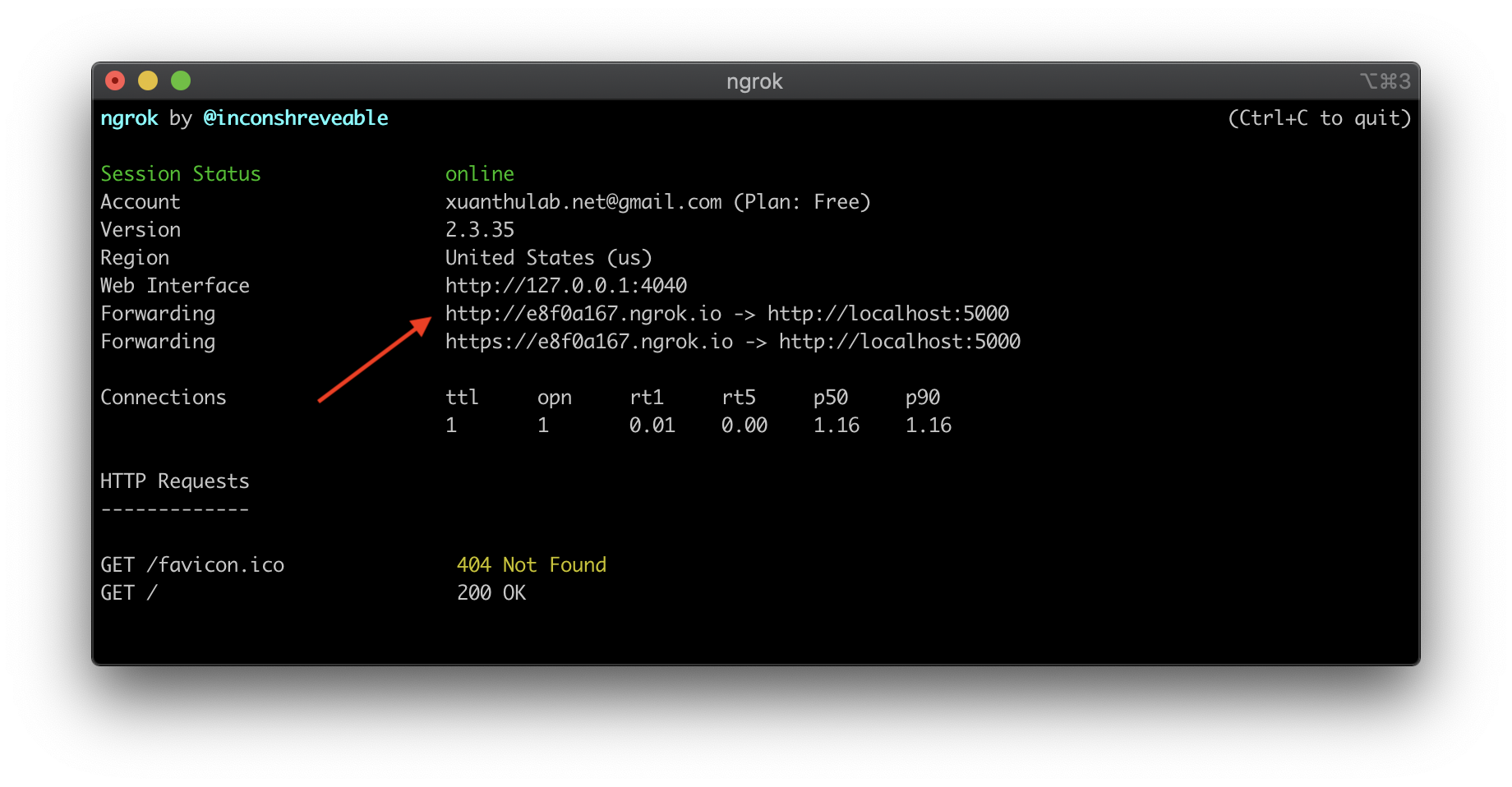Click the rt5 value 0.00

coord(744,426)
